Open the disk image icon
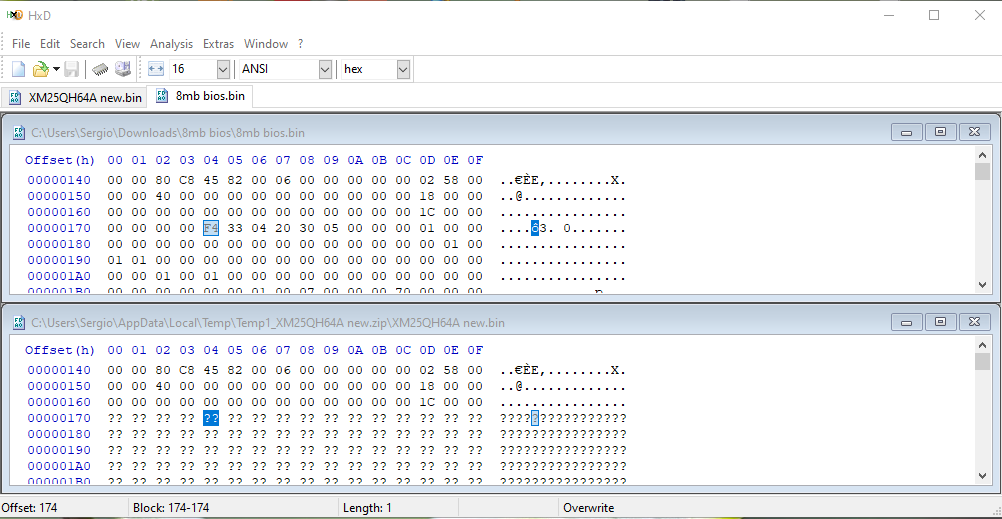This screenshot has width=1002, height=519. (x=122, y=69)
